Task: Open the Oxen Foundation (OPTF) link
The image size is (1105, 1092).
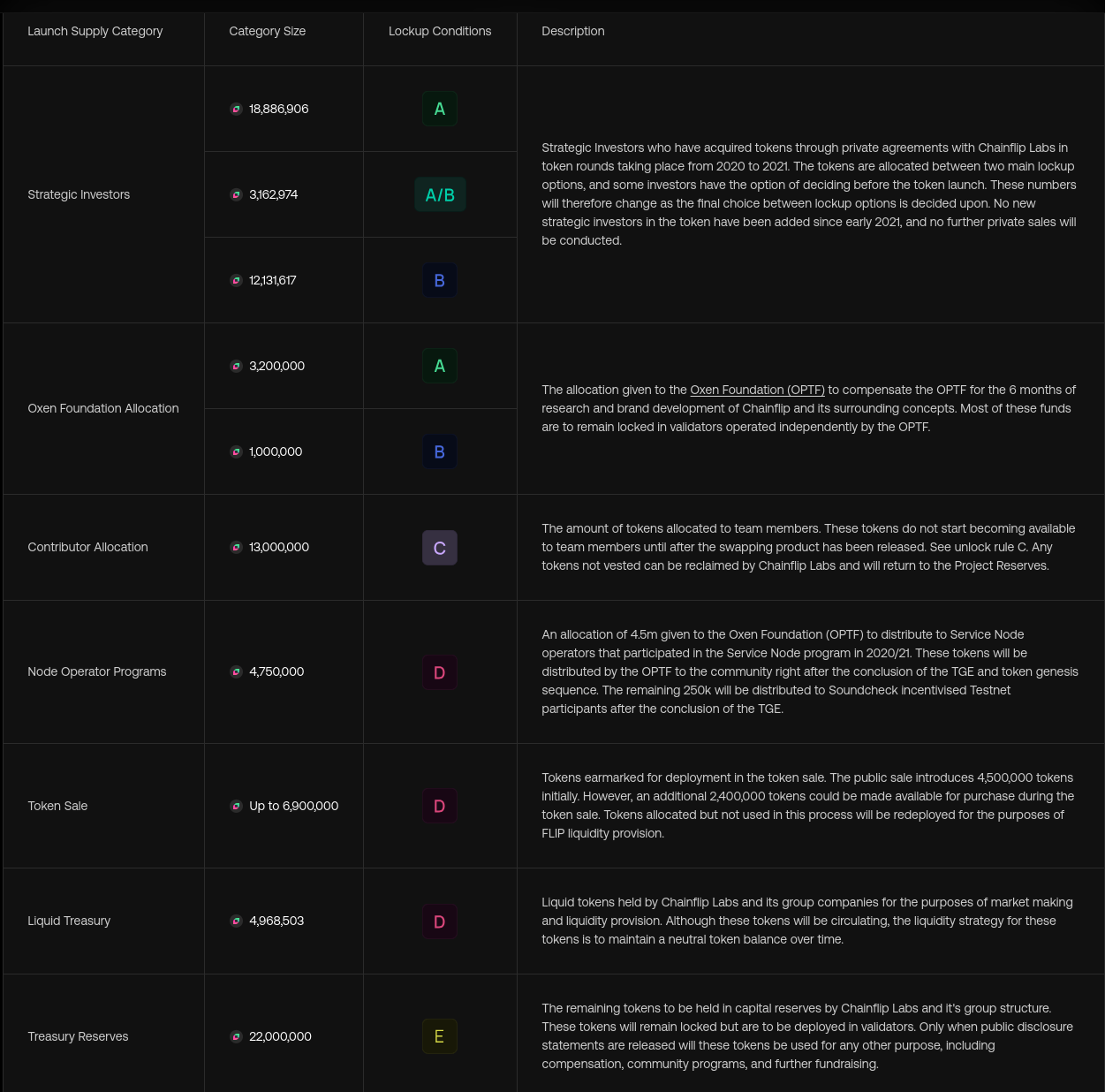Action: pos(757,390)
